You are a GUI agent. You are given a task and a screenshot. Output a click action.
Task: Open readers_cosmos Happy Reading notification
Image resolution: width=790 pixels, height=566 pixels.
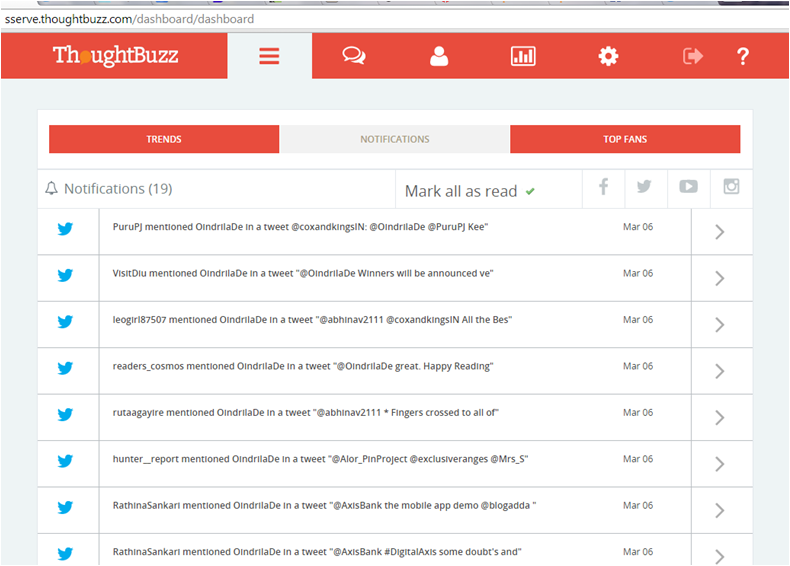(x=303, y=366)
